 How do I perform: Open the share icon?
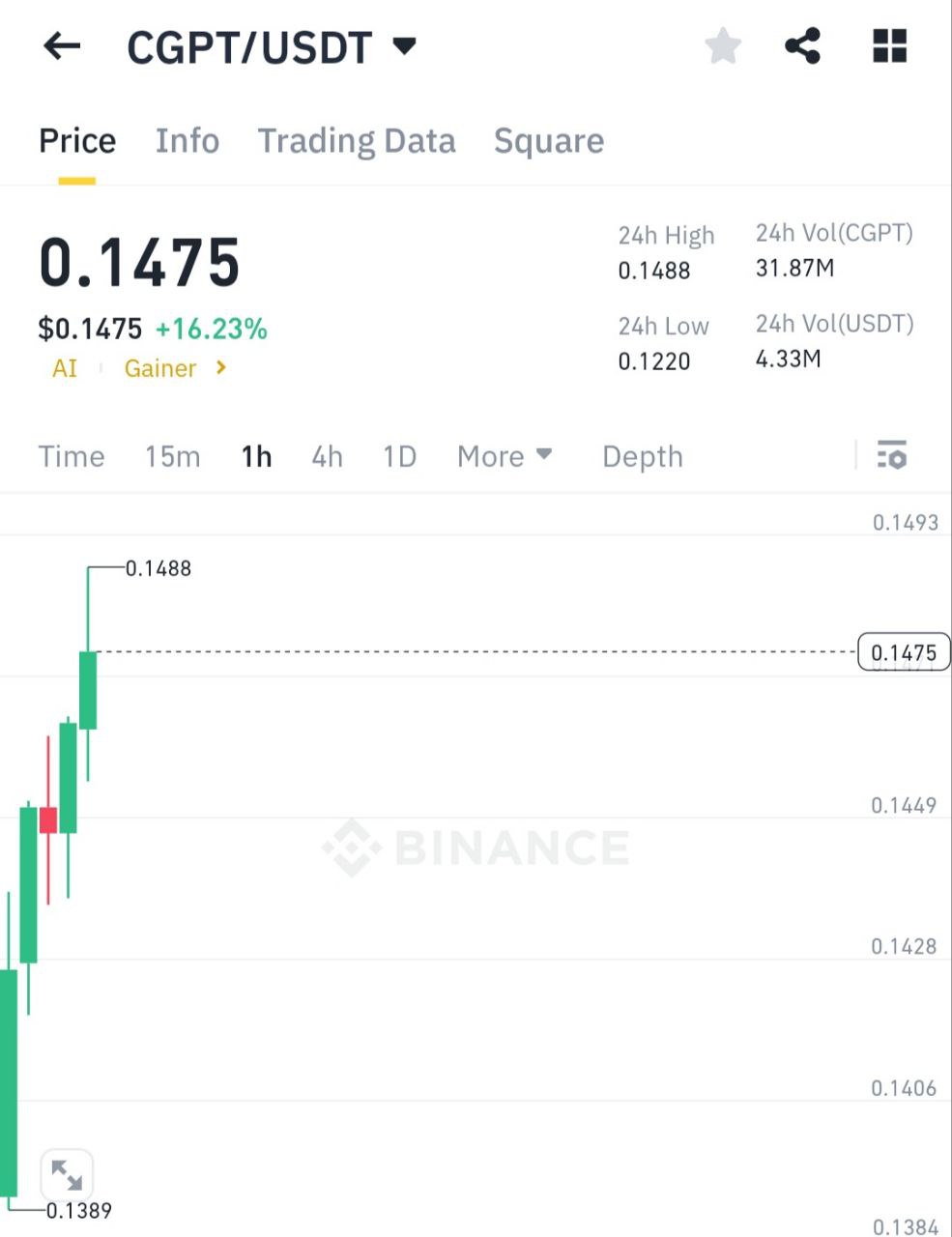pyautogui.click(x=802, y=45)
